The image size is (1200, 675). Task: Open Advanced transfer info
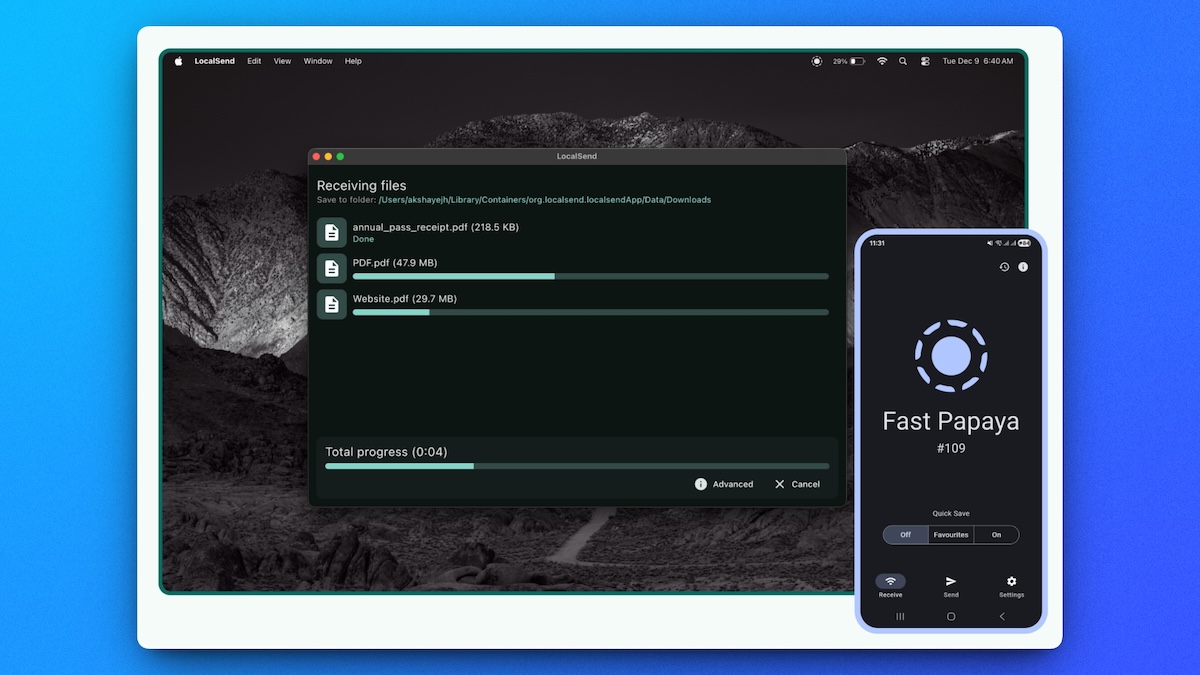point(724,484)
